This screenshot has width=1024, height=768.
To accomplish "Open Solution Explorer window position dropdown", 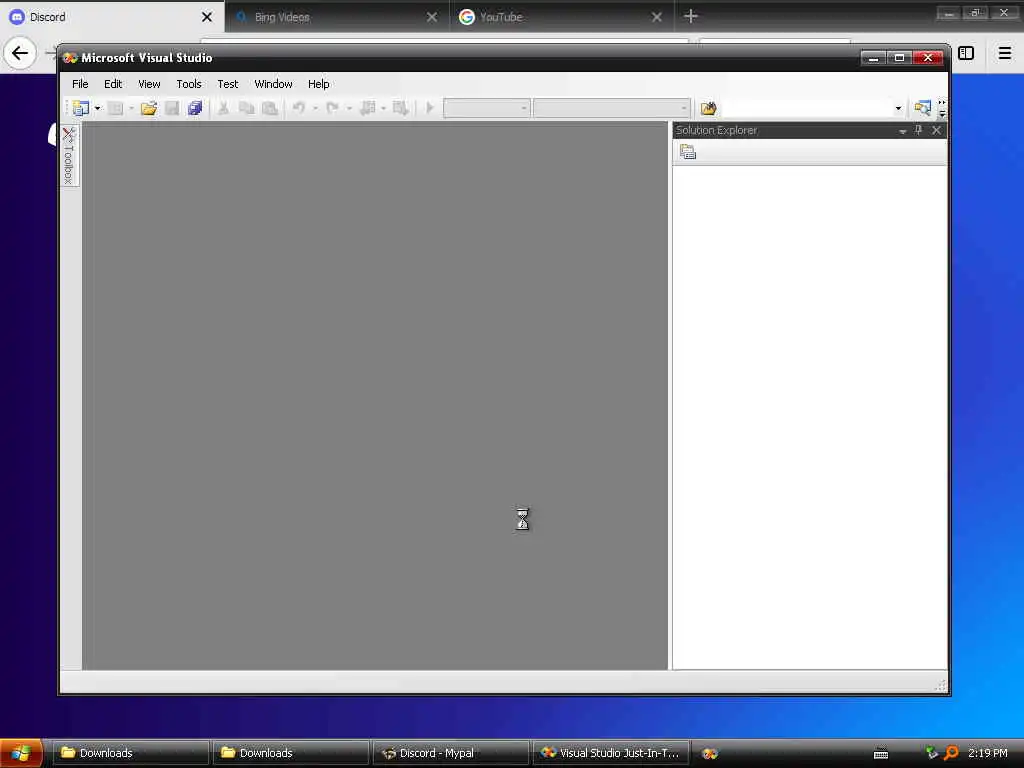I will coord(903,131).
